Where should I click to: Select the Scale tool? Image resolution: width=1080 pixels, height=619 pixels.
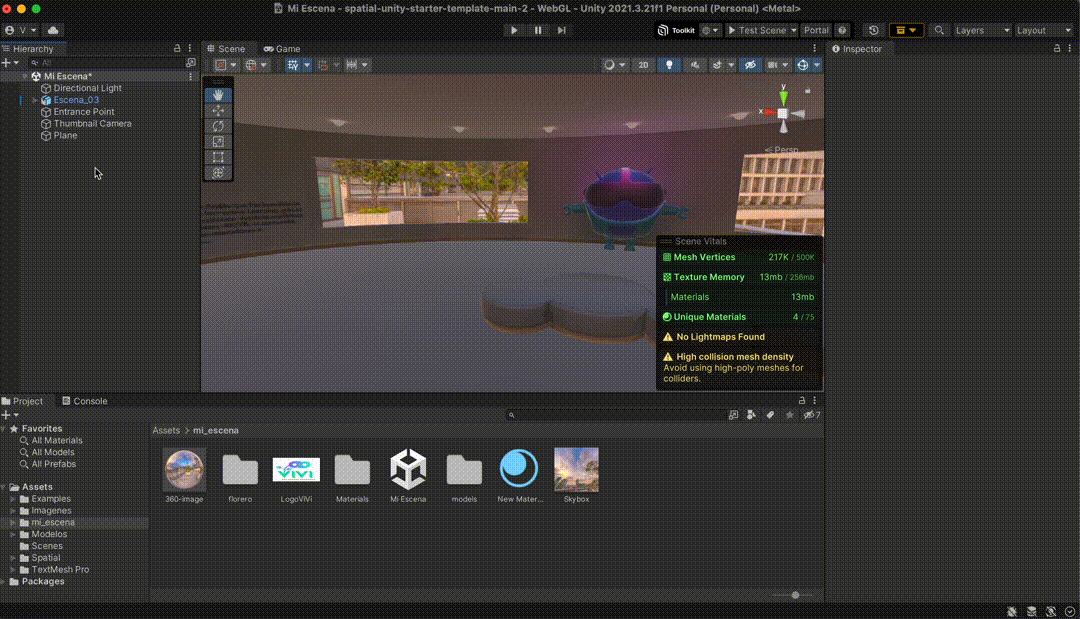point(218,142)
